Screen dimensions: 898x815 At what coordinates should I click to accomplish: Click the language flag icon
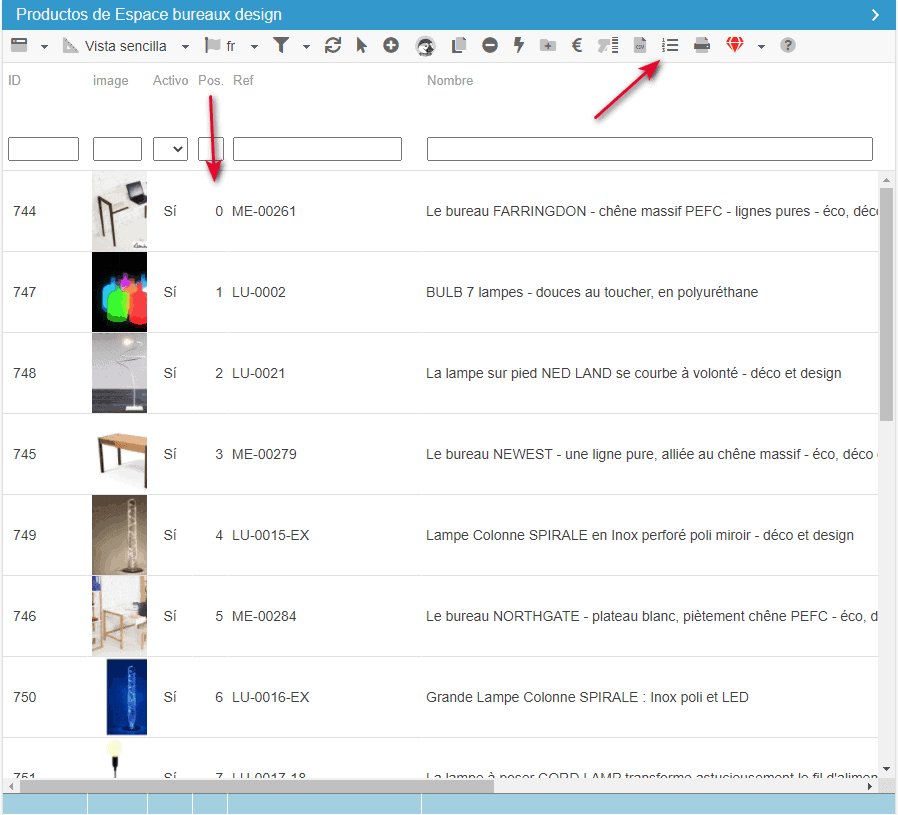coord(212,45)
